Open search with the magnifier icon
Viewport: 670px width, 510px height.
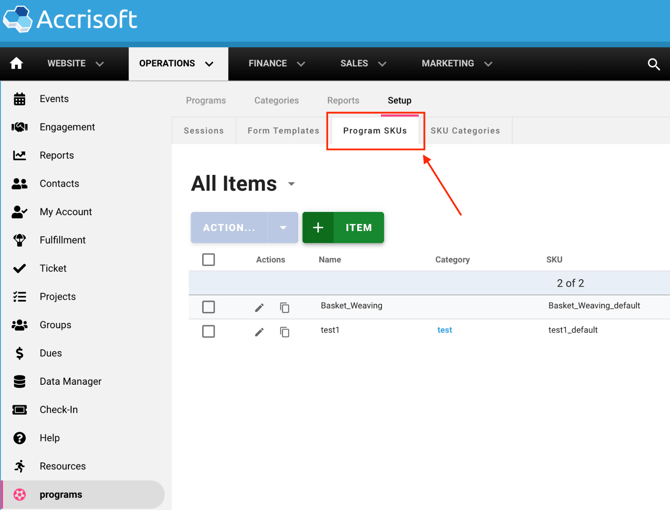click(653, 64)
